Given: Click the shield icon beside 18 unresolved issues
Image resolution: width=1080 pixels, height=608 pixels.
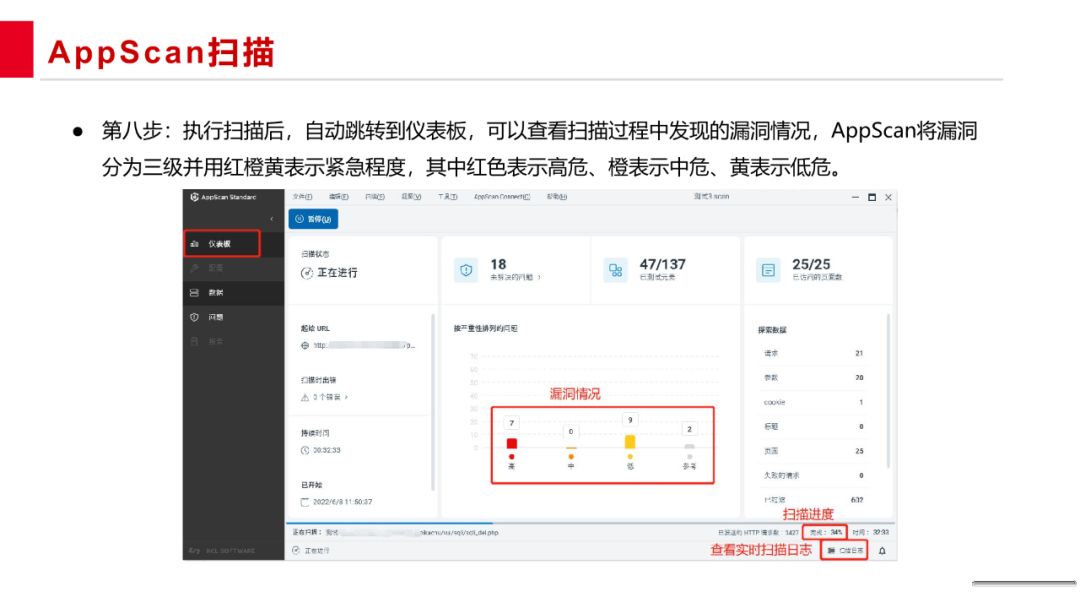Looking at the screenshot, I should coord(466,270).
